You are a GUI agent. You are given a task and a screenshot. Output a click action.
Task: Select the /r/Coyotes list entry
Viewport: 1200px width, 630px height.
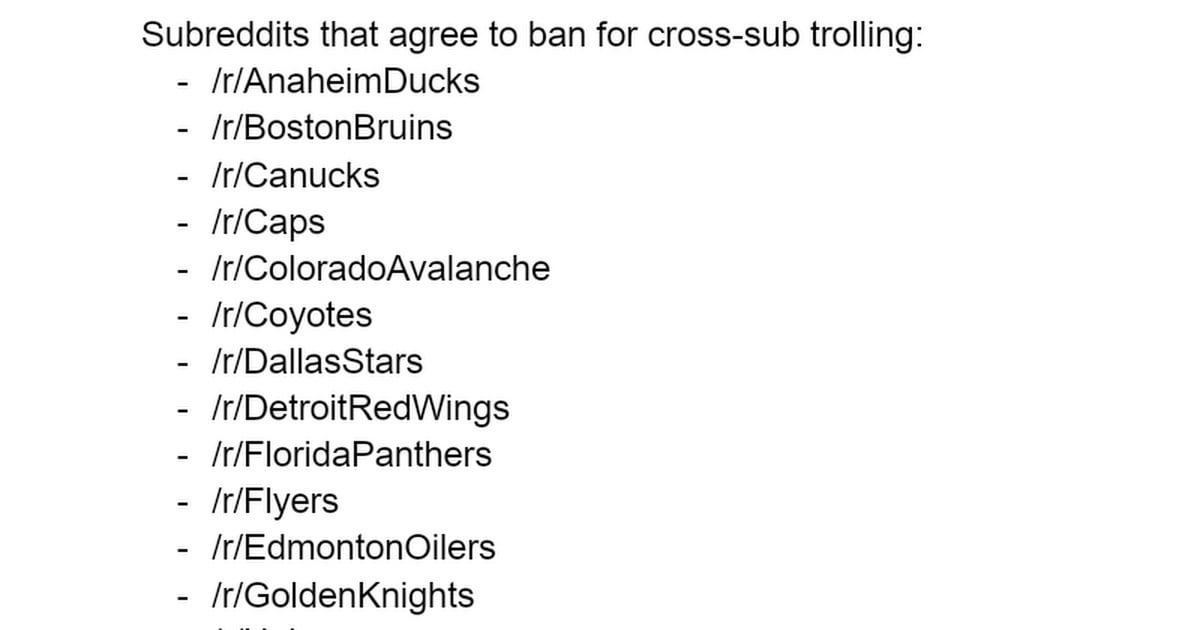(x=291, y=315)
